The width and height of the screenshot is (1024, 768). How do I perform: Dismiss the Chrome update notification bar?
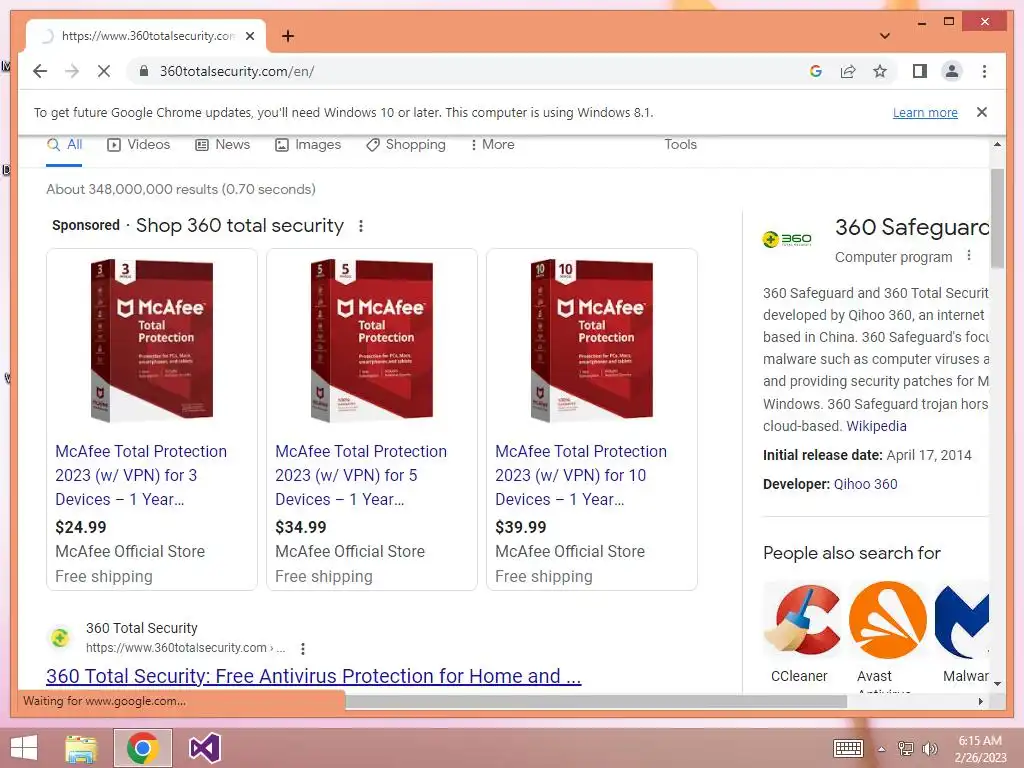[982, 112]
